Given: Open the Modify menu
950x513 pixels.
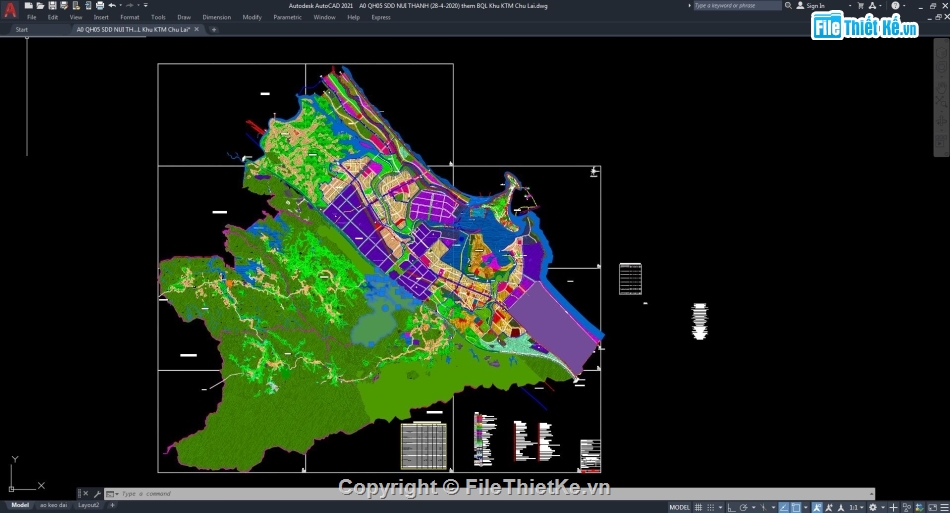Looking at the screenshot, I should pos(252,18).
